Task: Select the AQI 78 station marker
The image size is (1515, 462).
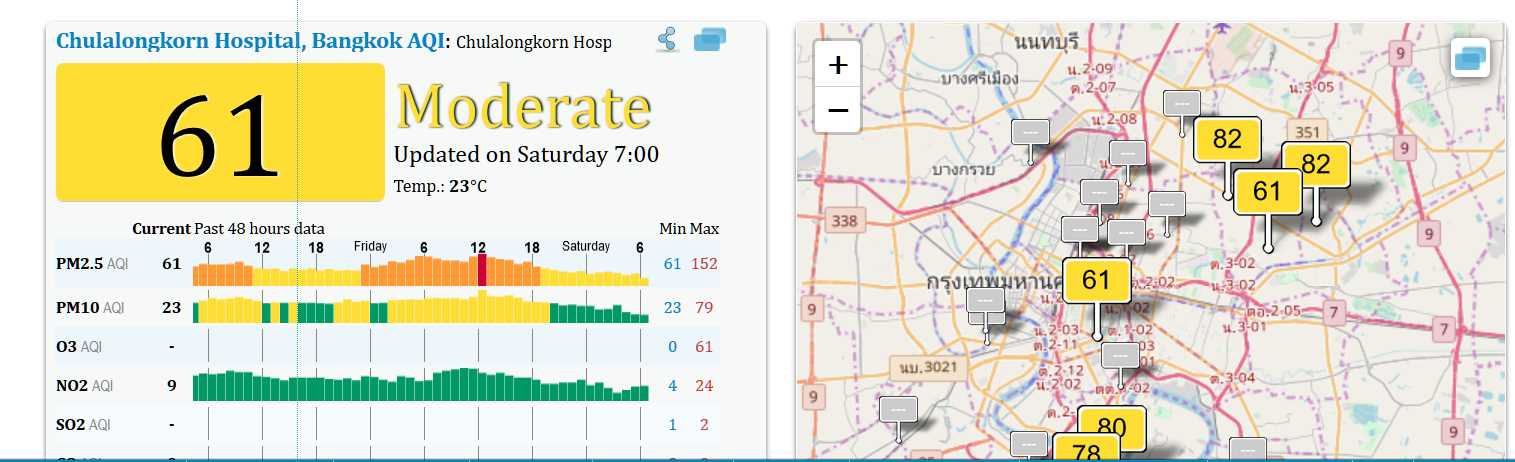Action: (x=1086, y=450)
